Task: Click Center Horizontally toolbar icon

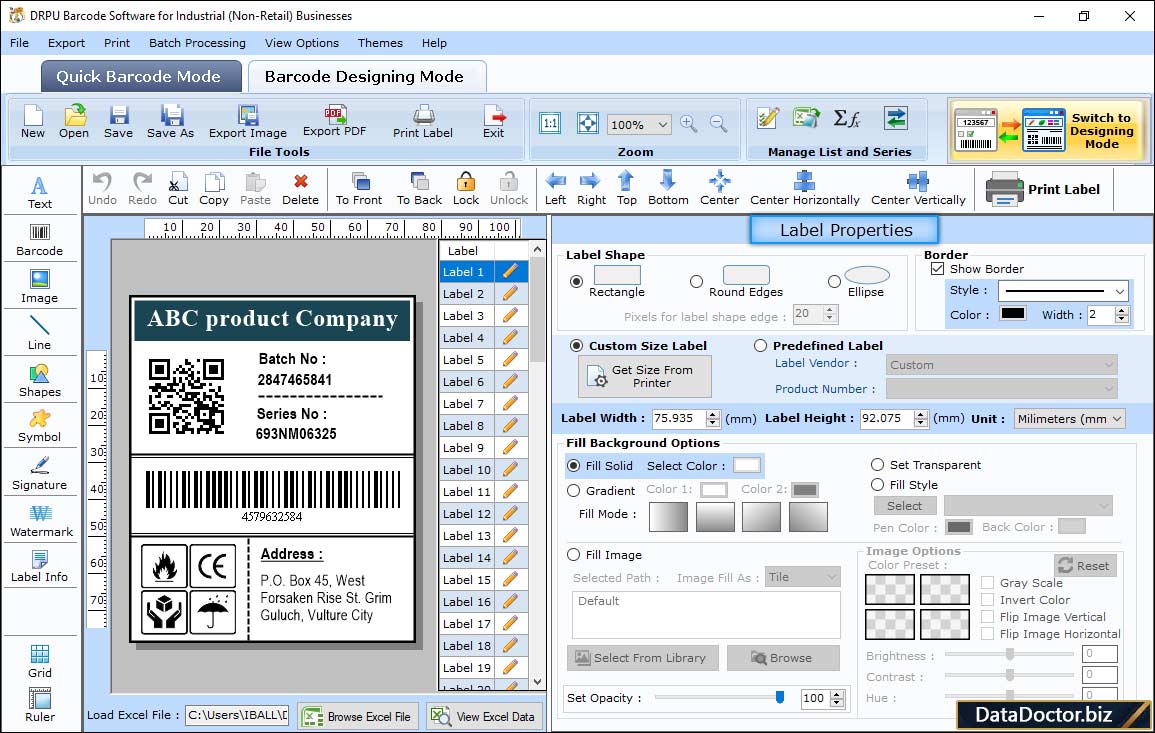Action: tap(804, 189)
